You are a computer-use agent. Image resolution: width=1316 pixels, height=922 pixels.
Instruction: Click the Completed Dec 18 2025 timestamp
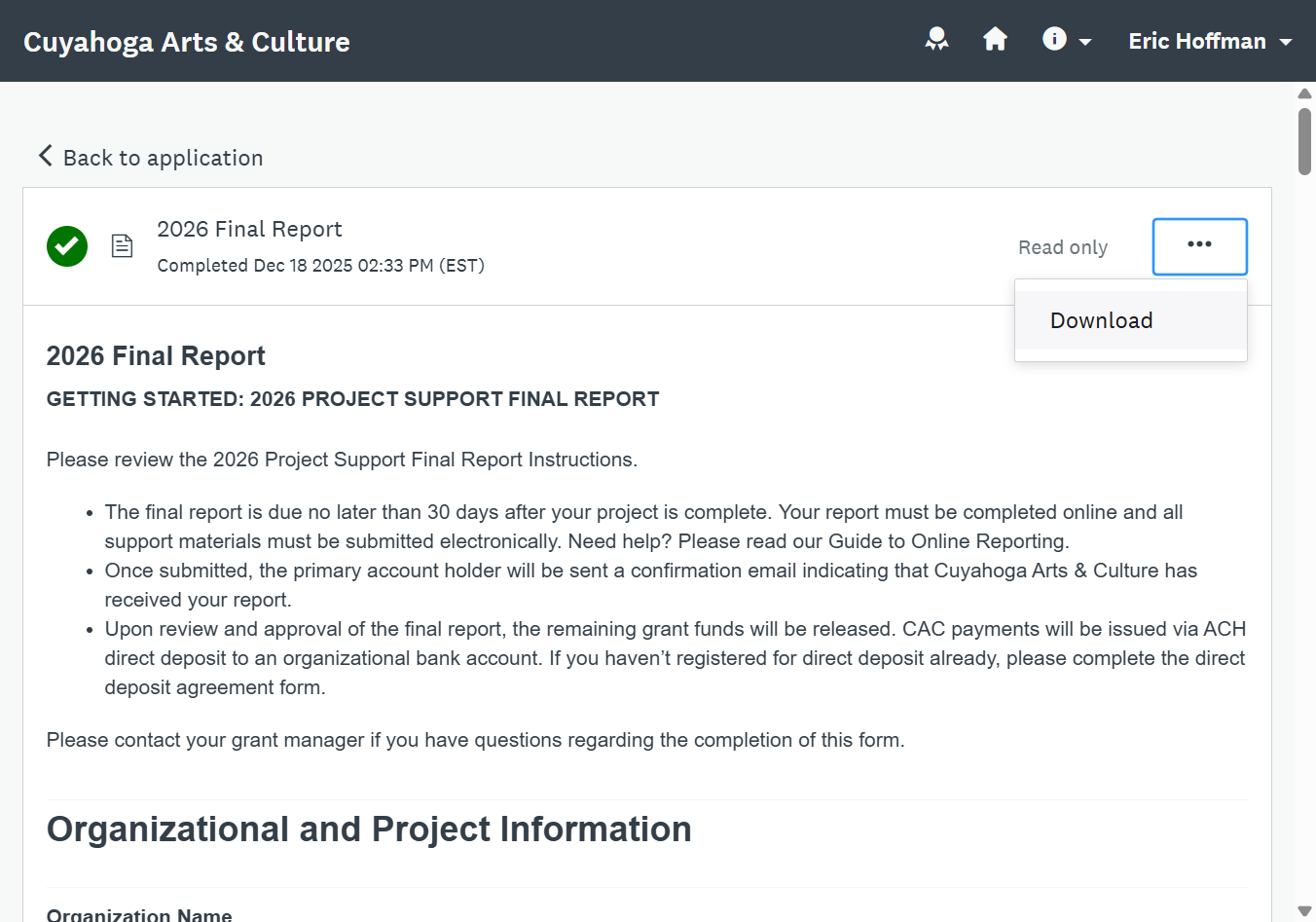click(321, 265)
